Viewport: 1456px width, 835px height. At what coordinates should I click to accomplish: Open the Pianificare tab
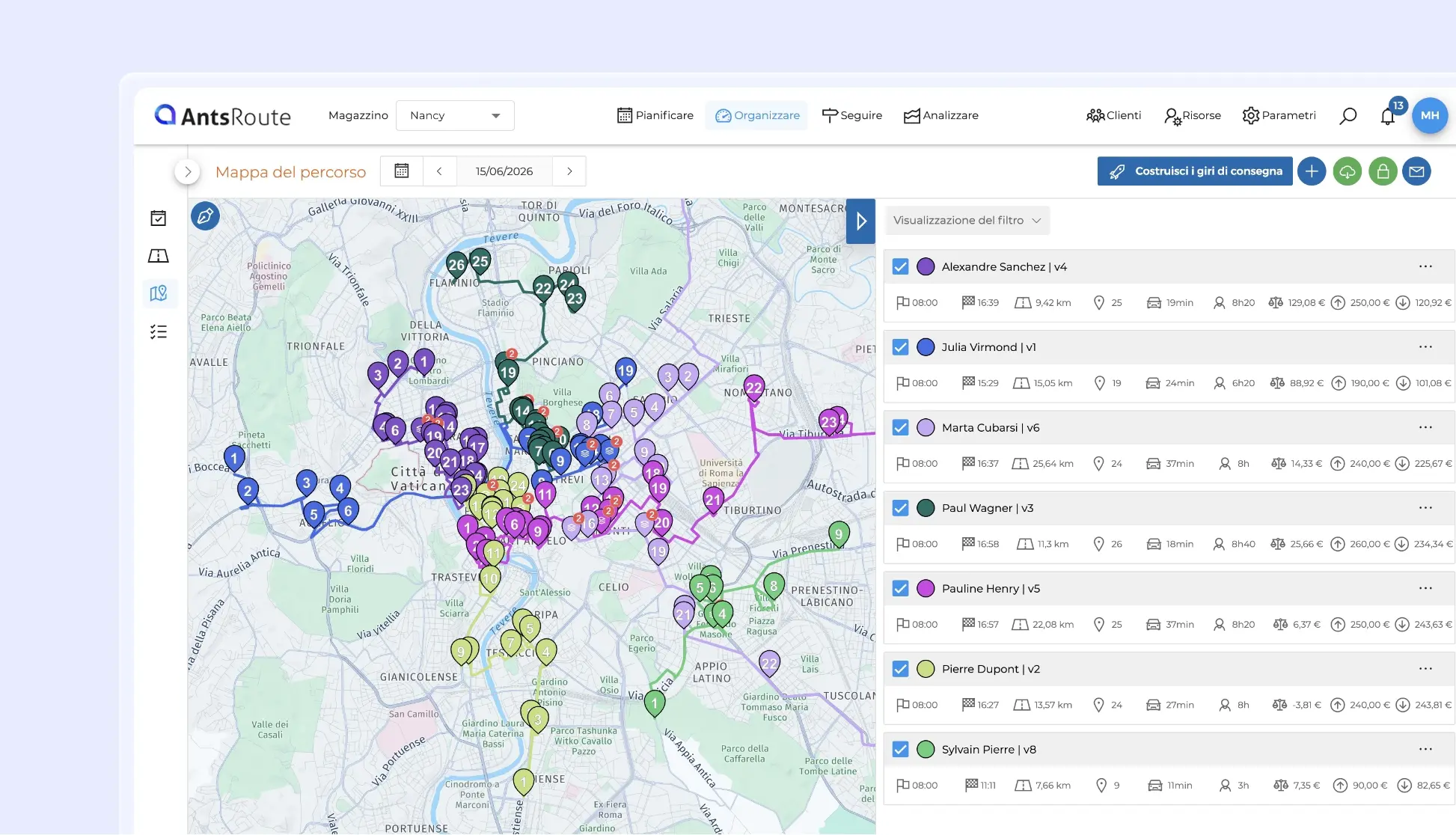click(655, 116)
